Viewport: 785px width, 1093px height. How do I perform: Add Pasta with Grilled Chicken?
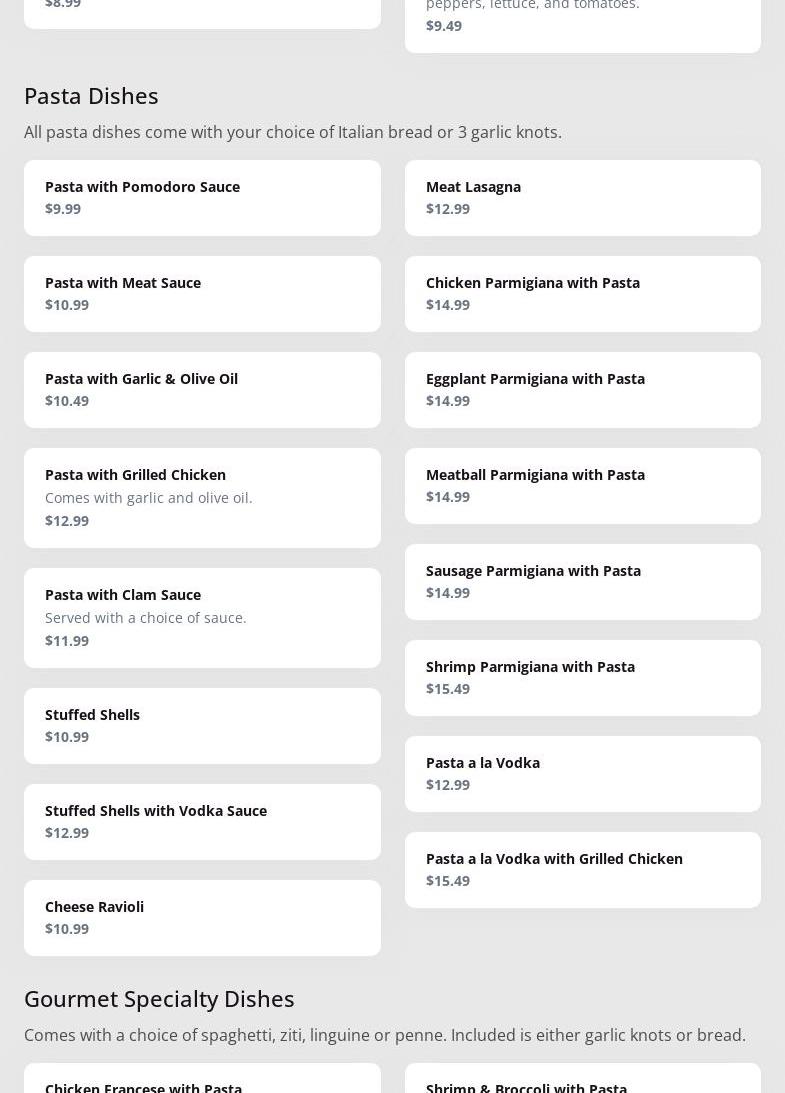pos(202,498)
